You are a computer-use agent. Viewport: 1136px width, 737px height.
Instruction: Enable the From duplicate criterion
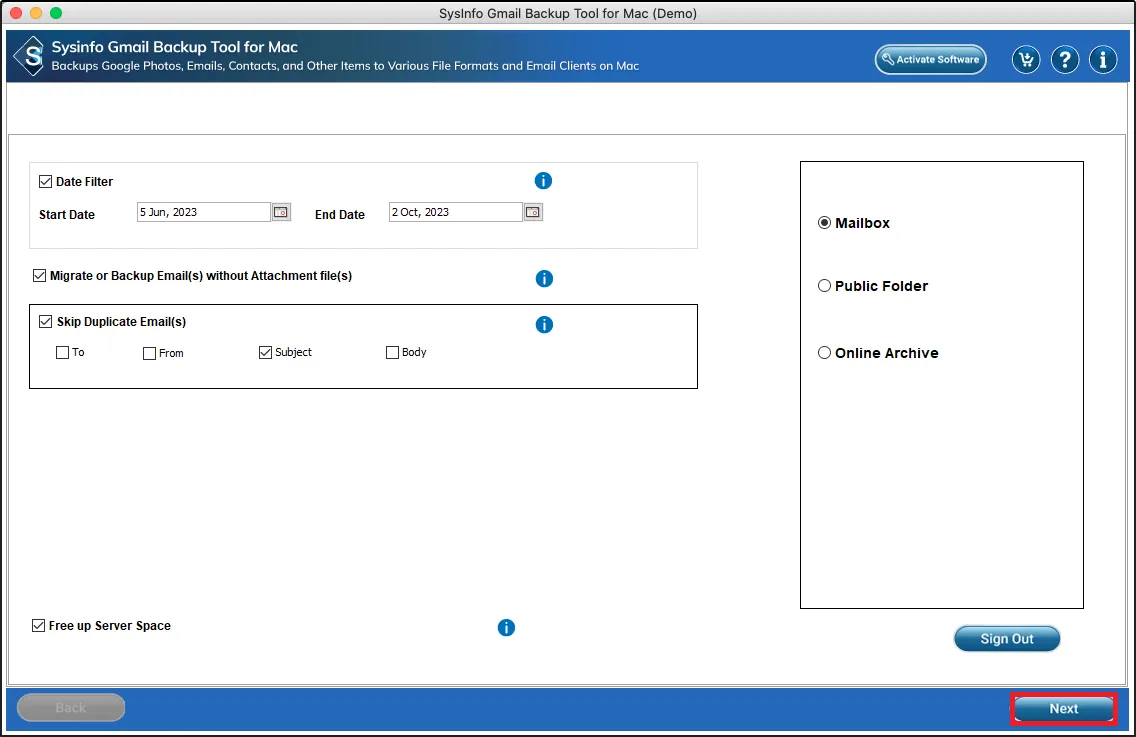[x=149, y=353]
